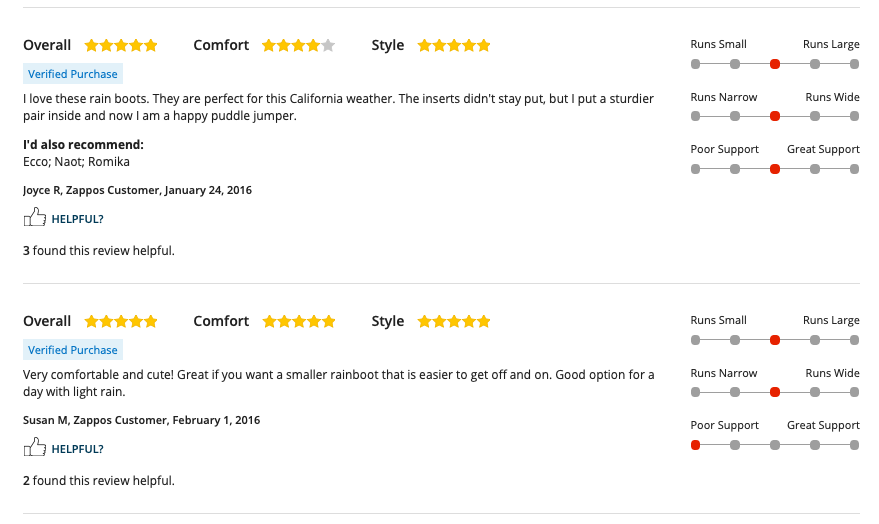The height and width of the screenshot is (524, 879).
Task: Click rightmost Runs Large dot in first review
Action: [854, 64]
